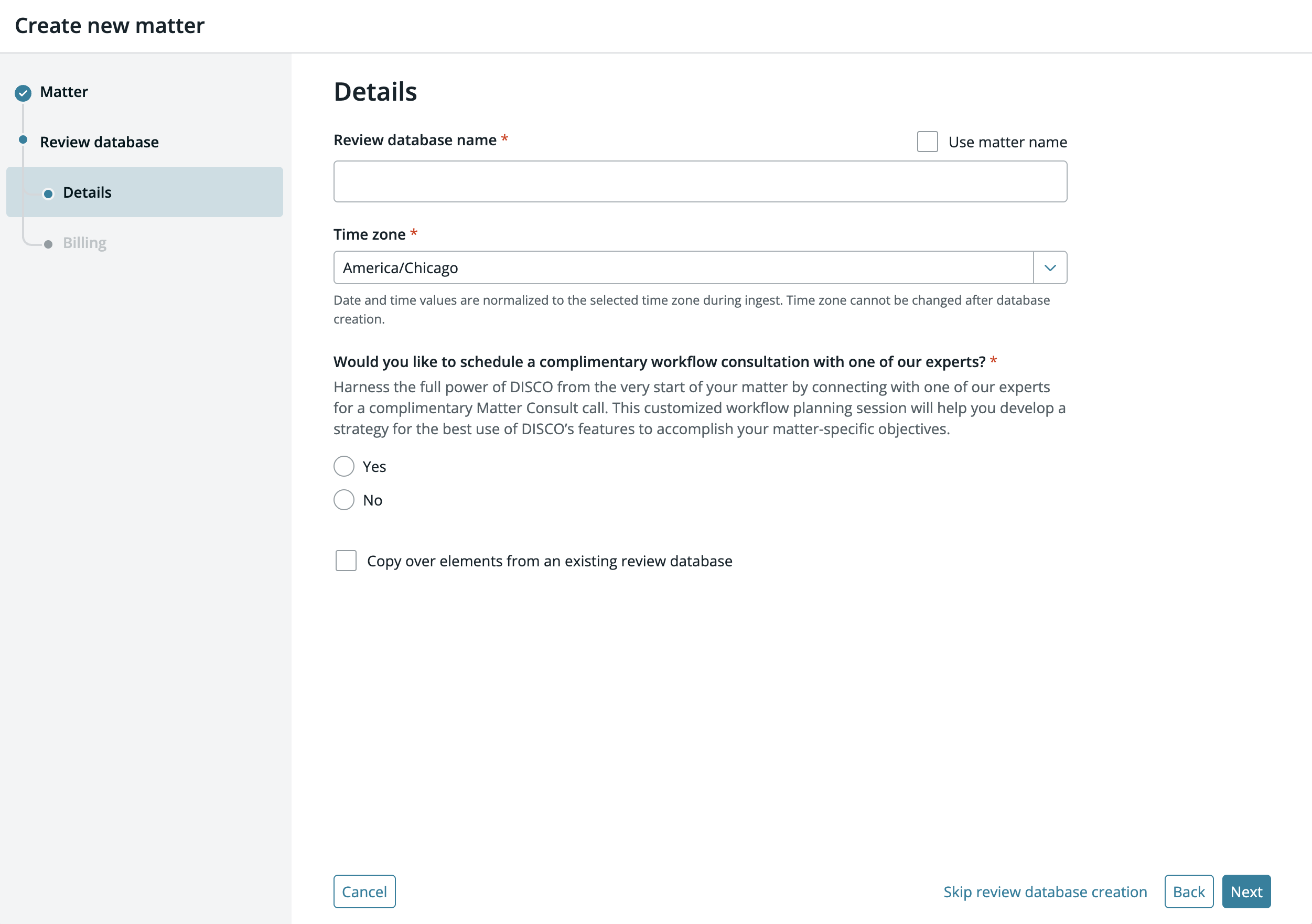Viewport: 1312px width, 924px height.
Task: Open the Time zone dropdown arrow
Action: click(1050, 268)
